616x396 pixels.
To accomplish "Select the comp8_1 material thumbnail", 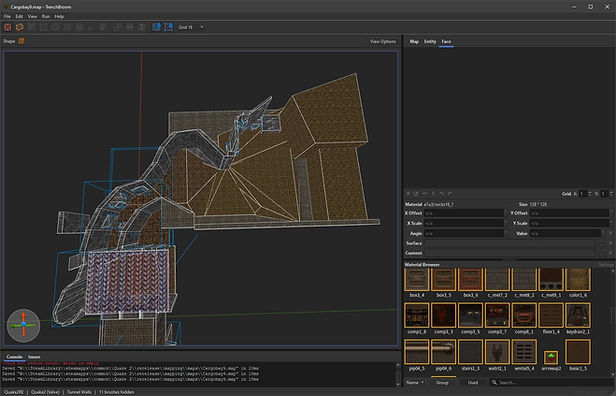I will tap(524, 315).
